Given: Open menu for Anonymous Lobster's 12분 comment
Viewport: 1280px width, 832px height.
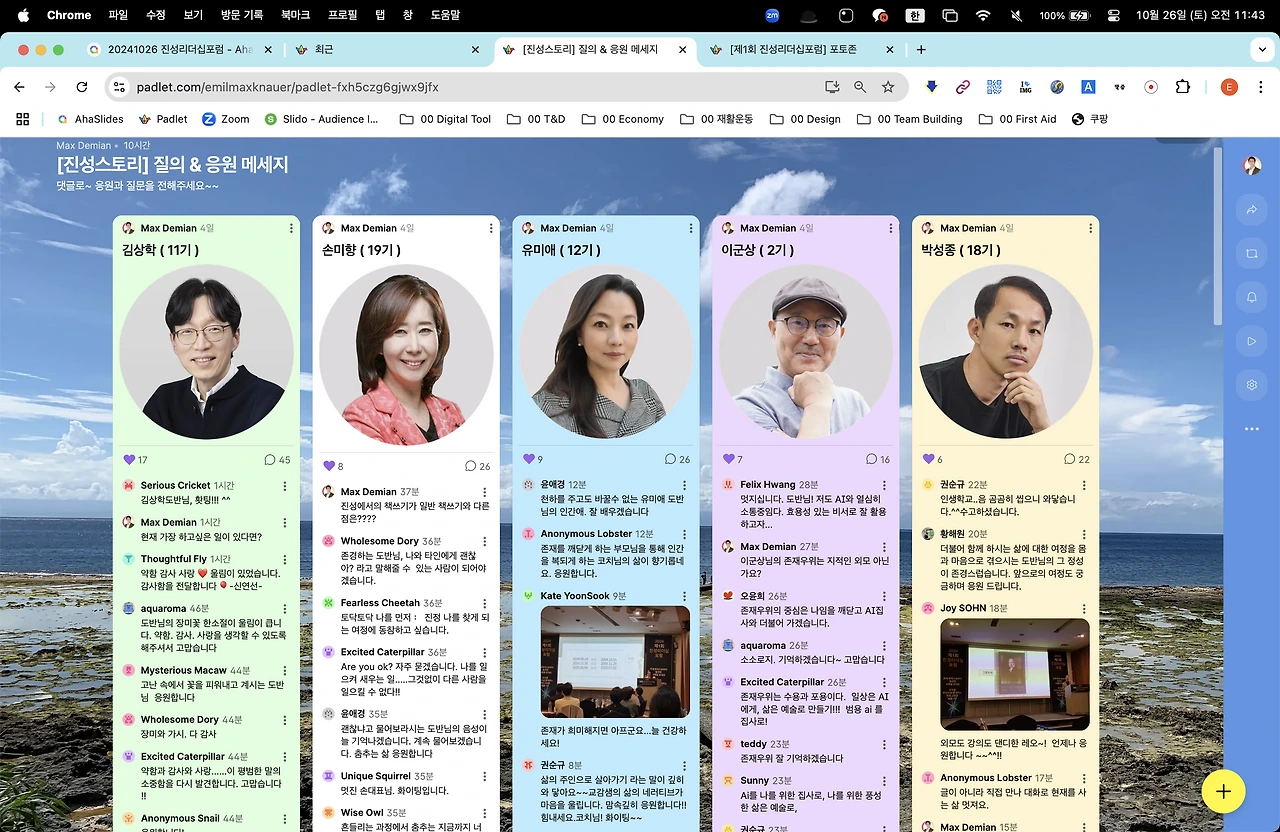Looking at the screenshot, I should click(x=685, y=534).
